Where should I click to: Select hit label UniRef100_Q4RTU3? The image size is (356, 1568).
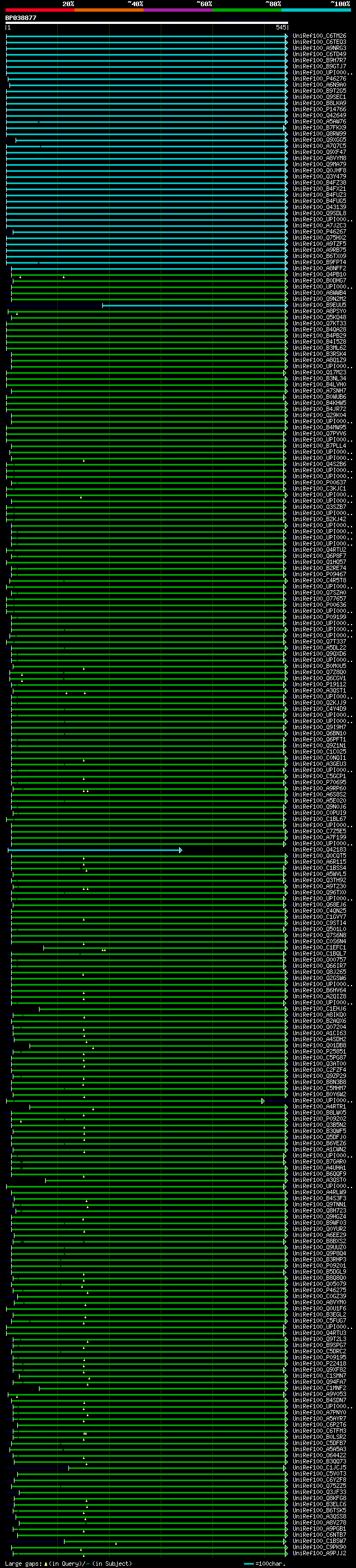[319, 1333]
